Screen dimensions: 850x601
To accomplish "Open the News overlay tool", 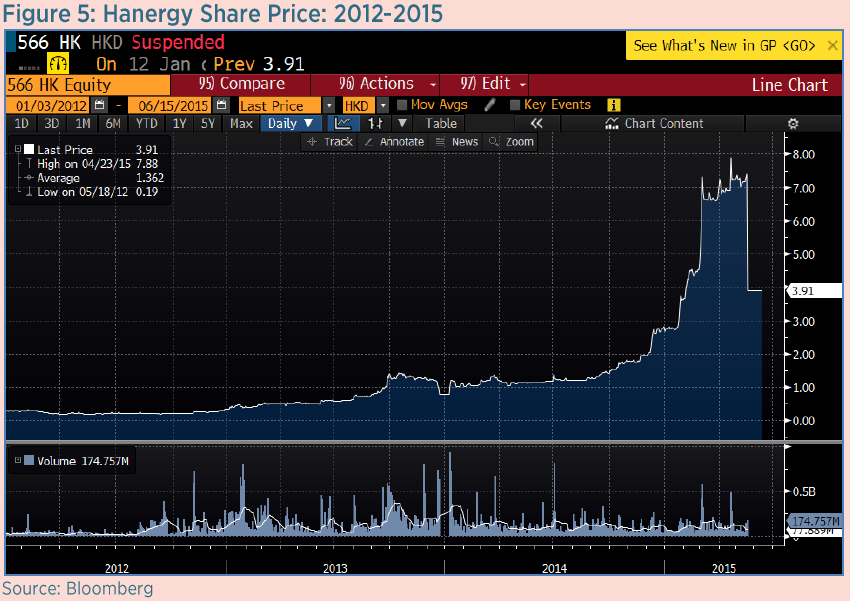I will click(x=456, y=142).
